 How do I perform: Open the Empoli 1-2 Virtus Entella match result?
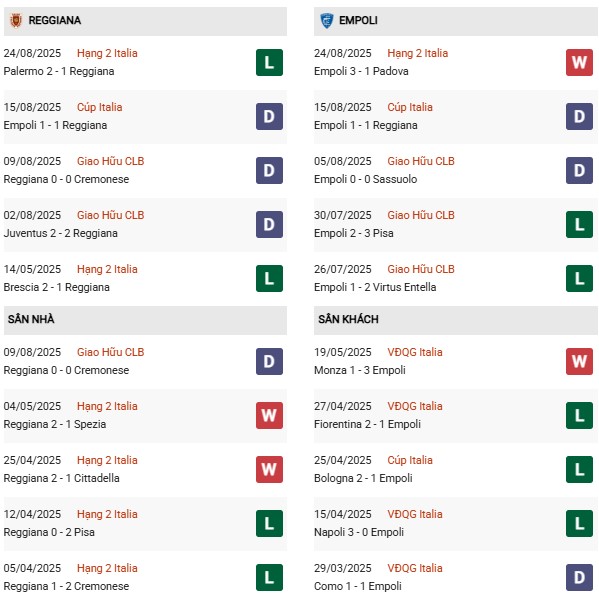point(375,287)
